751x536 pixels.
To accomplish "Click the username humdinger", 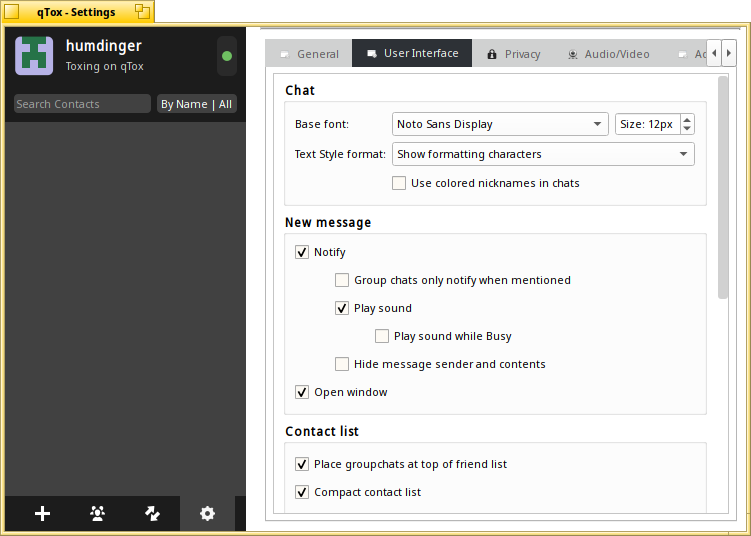I will pyautogui.click(x=103, y=46).
